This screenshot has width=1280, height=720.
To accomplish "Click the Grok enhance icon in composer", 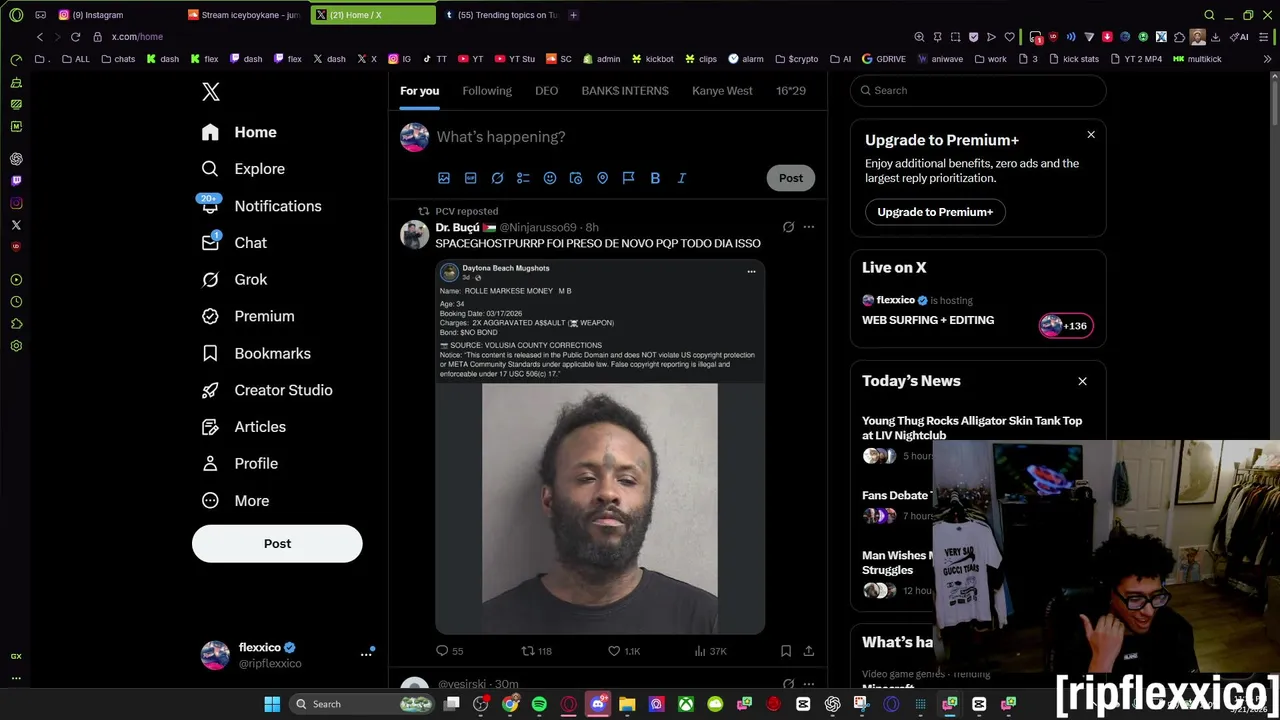I will click(497, 178).
